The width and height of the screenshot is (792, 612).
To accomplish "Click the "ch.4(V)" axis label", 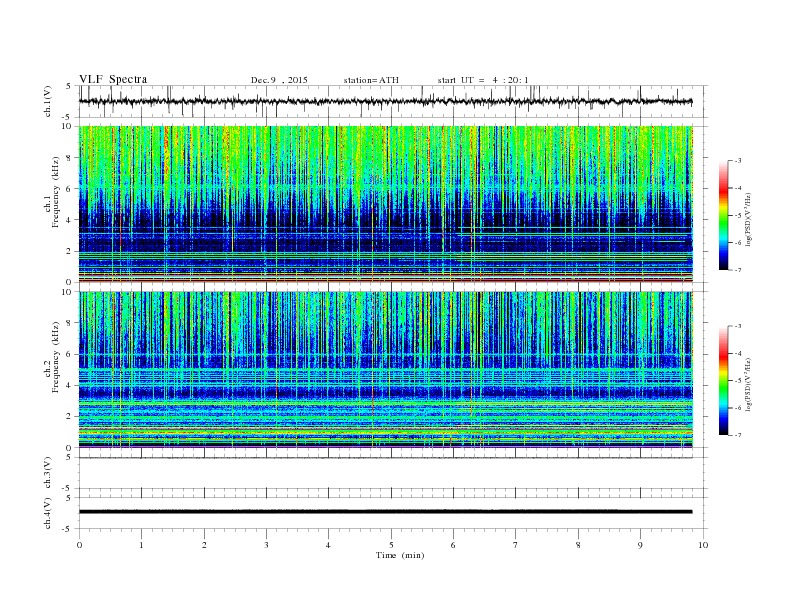I will point(48,513).
